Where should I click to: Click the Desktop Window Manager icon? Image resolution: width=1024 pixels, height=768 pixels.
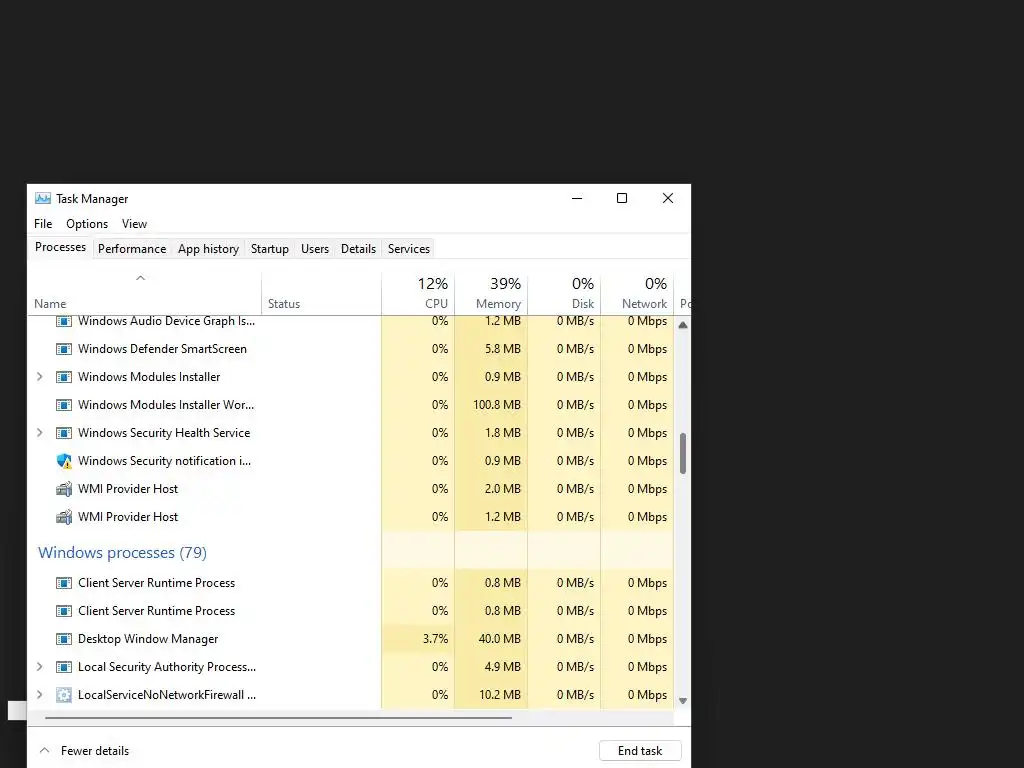point(63,639)
